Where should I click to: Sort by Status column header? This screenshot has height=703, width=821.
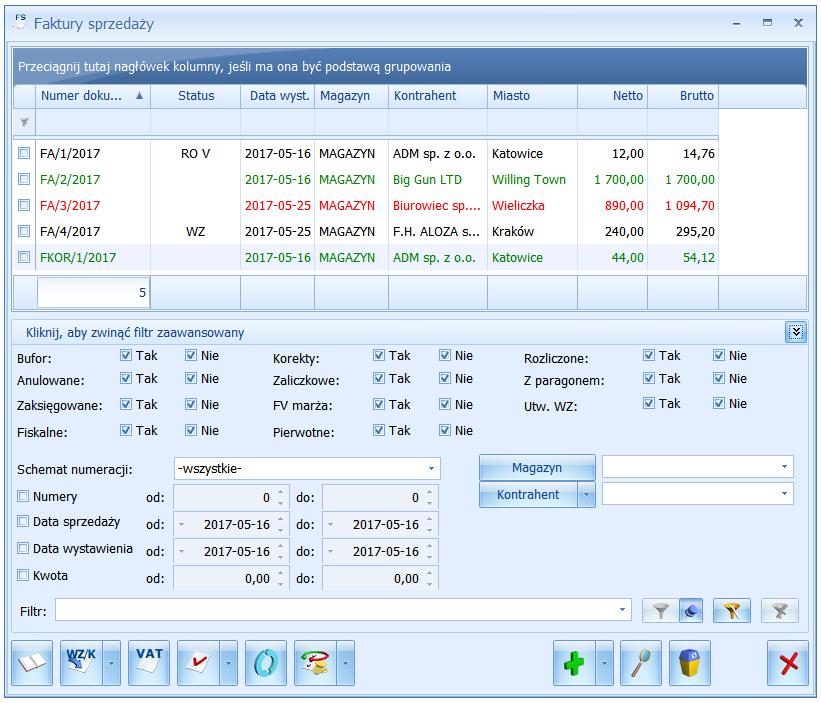[x=196, y=96]
